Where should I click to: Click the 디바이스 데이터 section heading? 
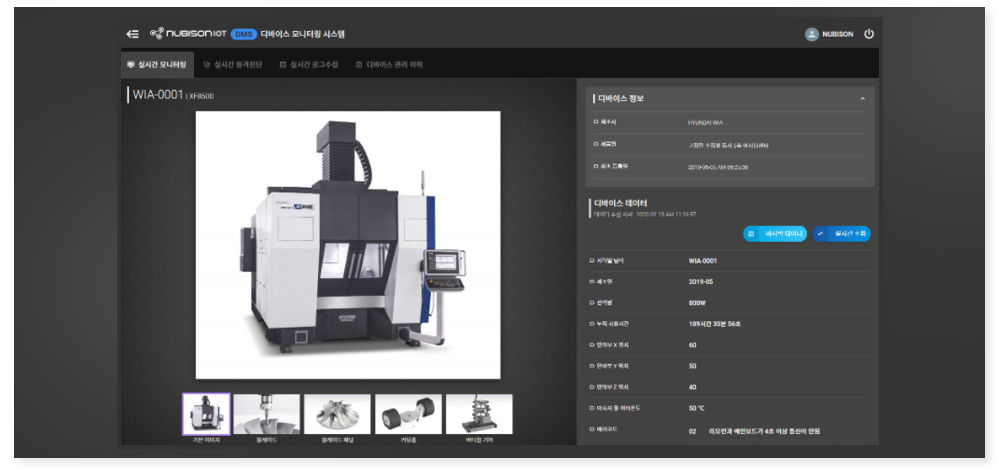(x=621, y=203)
